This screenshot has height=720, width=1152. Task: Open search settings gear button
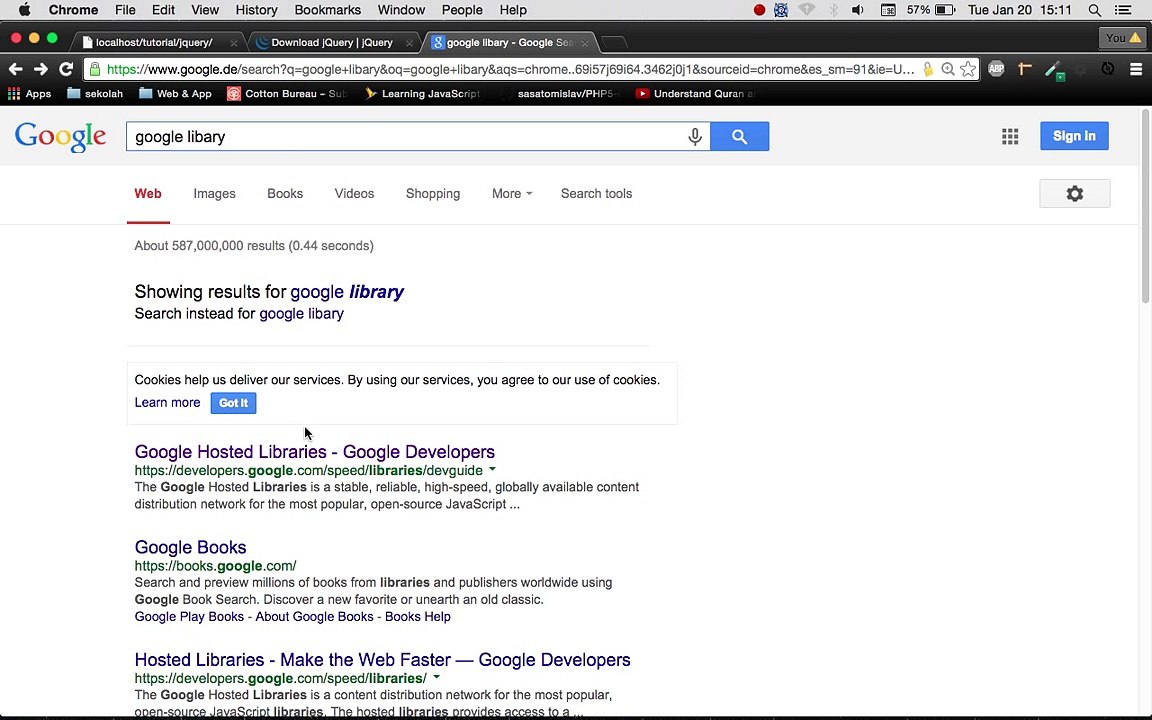1075,194
